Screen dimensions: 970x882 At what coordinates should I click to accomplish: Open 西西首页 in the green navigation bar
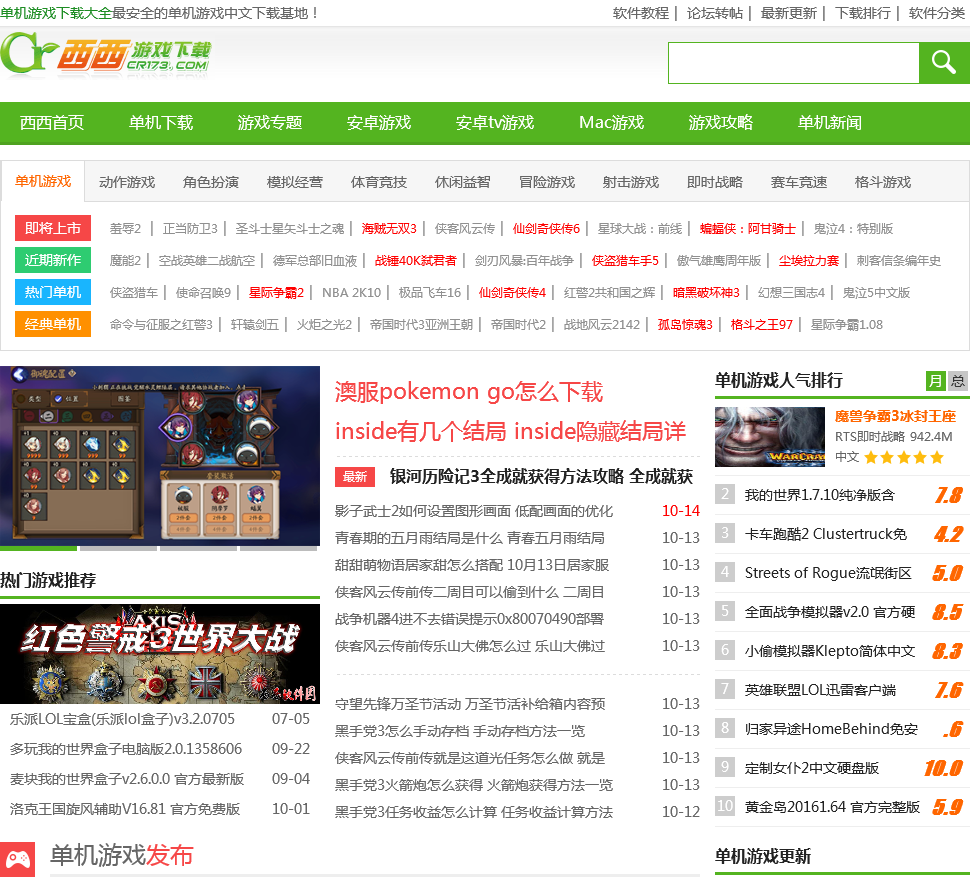click(x=52, y=122)
